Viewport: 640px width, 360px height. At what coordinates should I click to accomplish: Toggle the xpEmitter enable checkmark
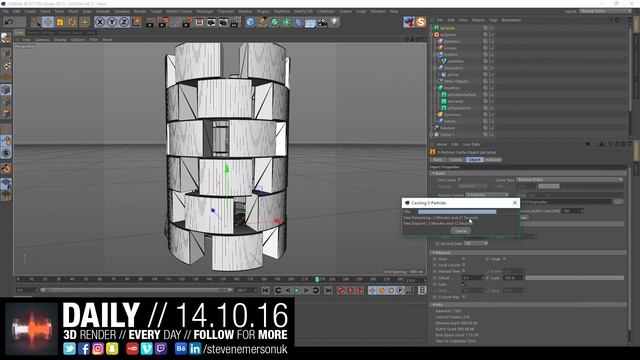pos(492,61)
